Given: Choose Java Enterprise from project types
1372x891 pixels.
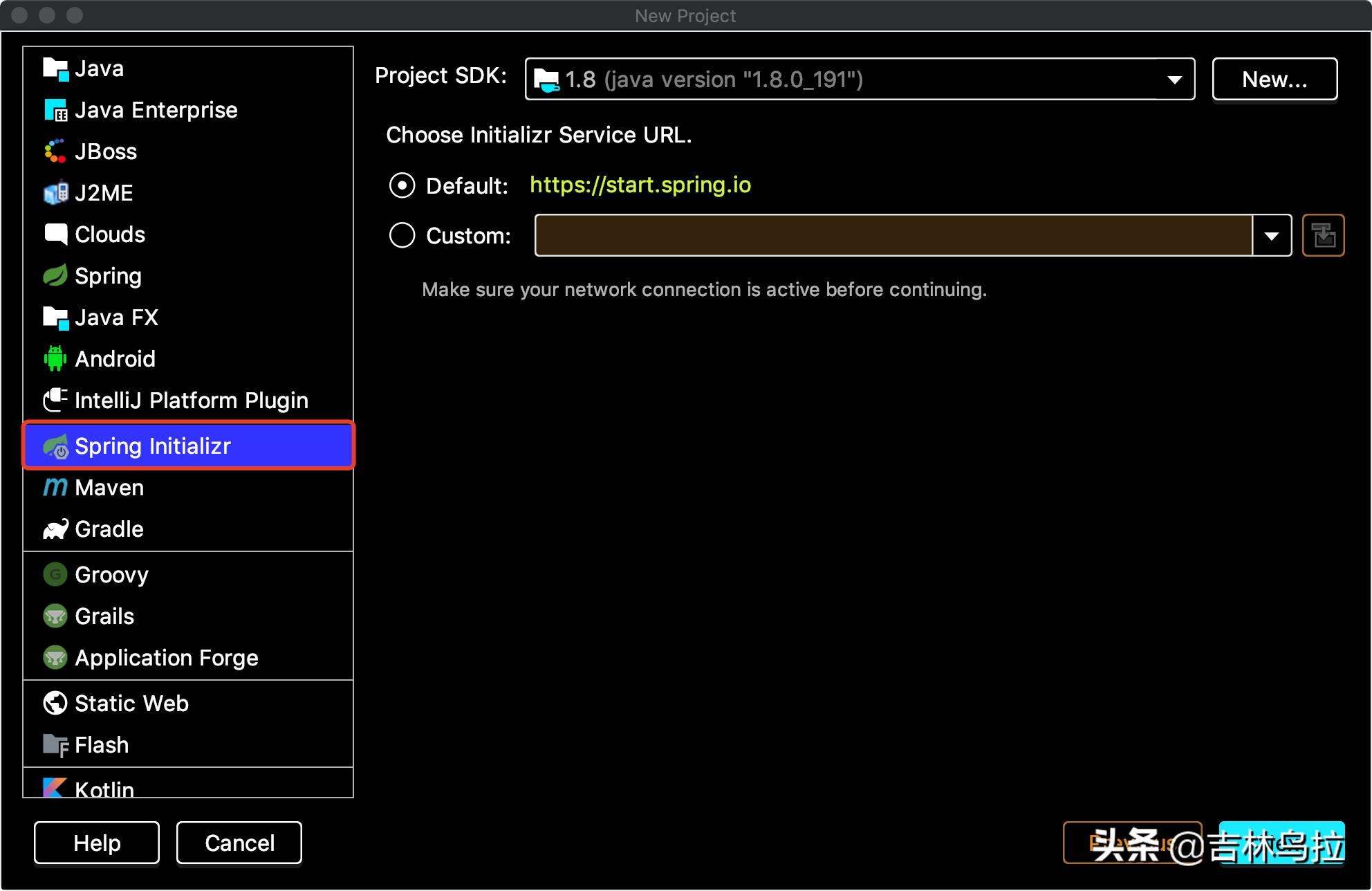Looking at the screenshot, I should pyautogui.click(x=156, y=110).
